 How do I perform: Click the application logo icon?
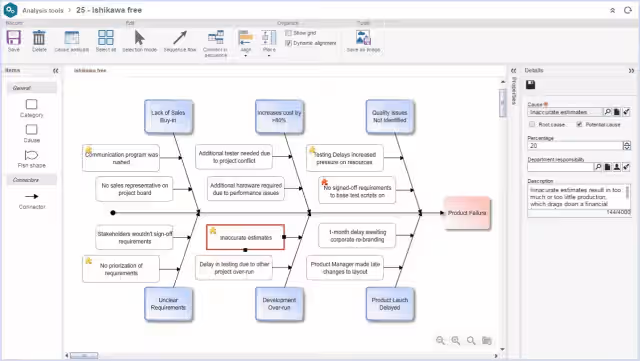(10, 10)
